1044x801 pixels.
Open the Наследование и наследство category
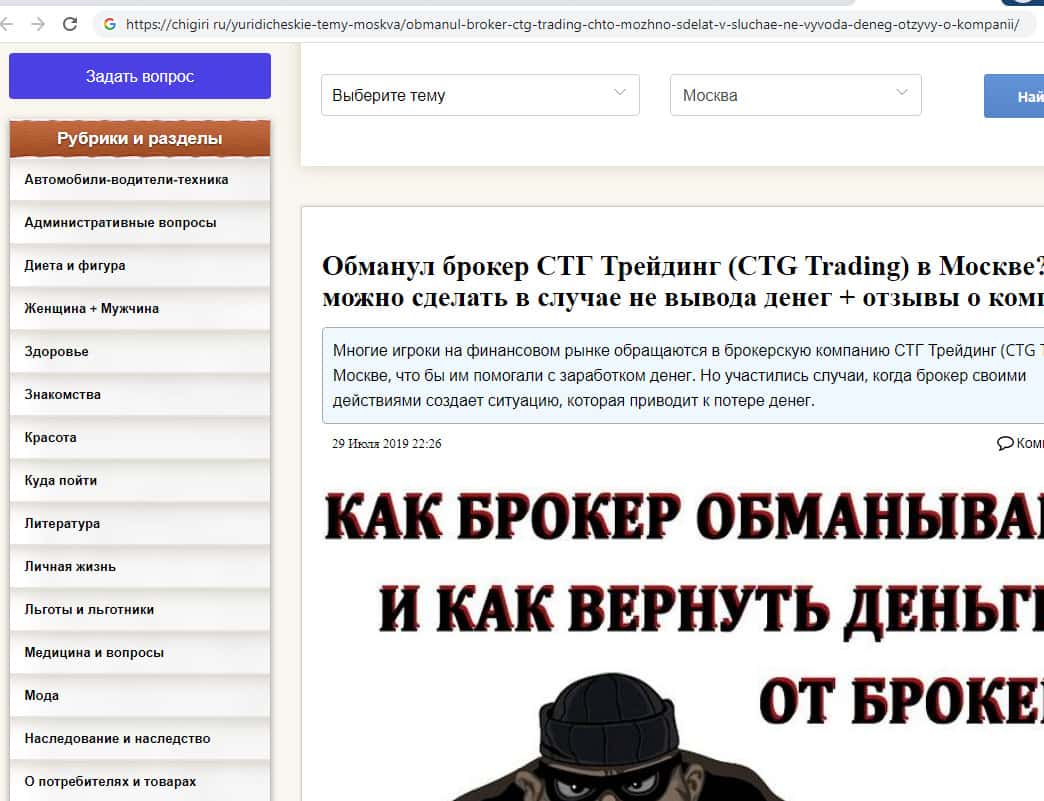coord(140,738)
